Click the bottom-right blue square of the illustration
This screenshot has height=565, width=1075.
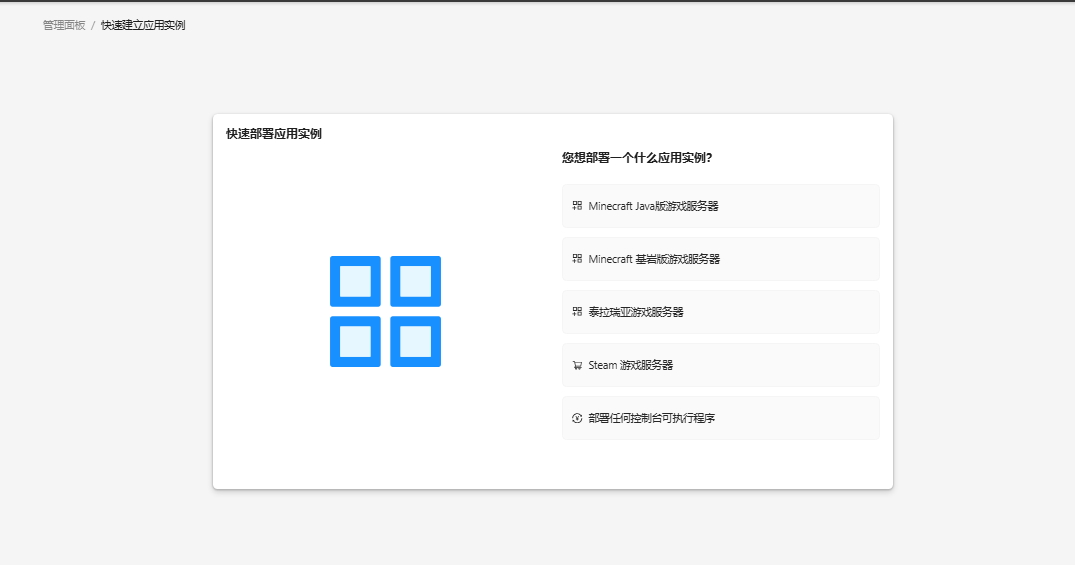(x=415, y=341)
